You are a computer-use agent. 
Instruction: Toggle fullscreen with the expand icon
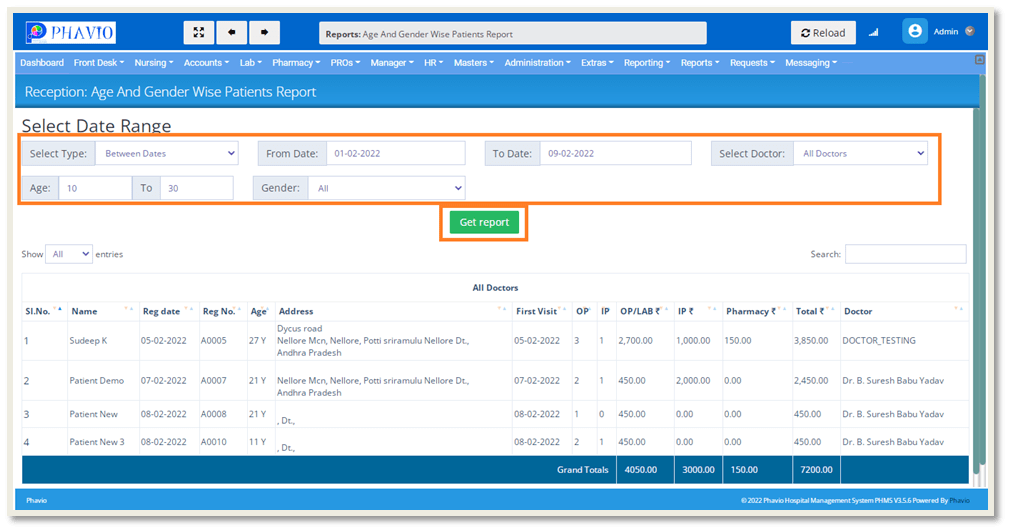coord(199,32)
